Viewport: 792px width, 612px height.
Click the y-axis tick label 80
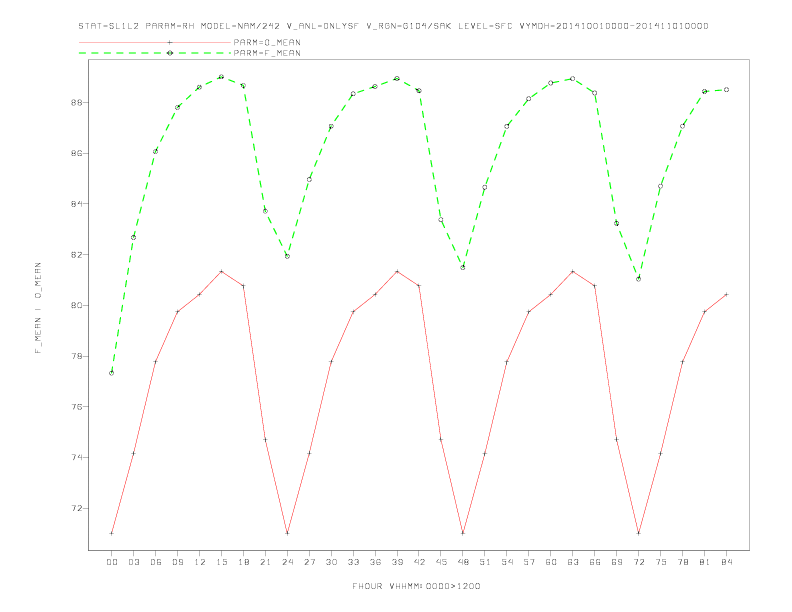tap(76, 305)
